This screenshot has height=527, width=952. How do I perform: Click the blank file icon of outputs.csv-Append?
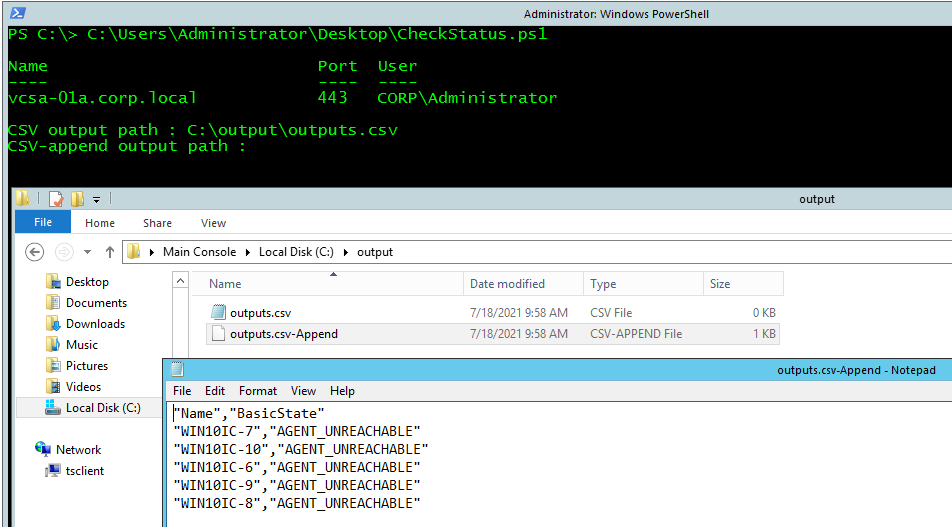pyautogui.click(x=218, y=333)
